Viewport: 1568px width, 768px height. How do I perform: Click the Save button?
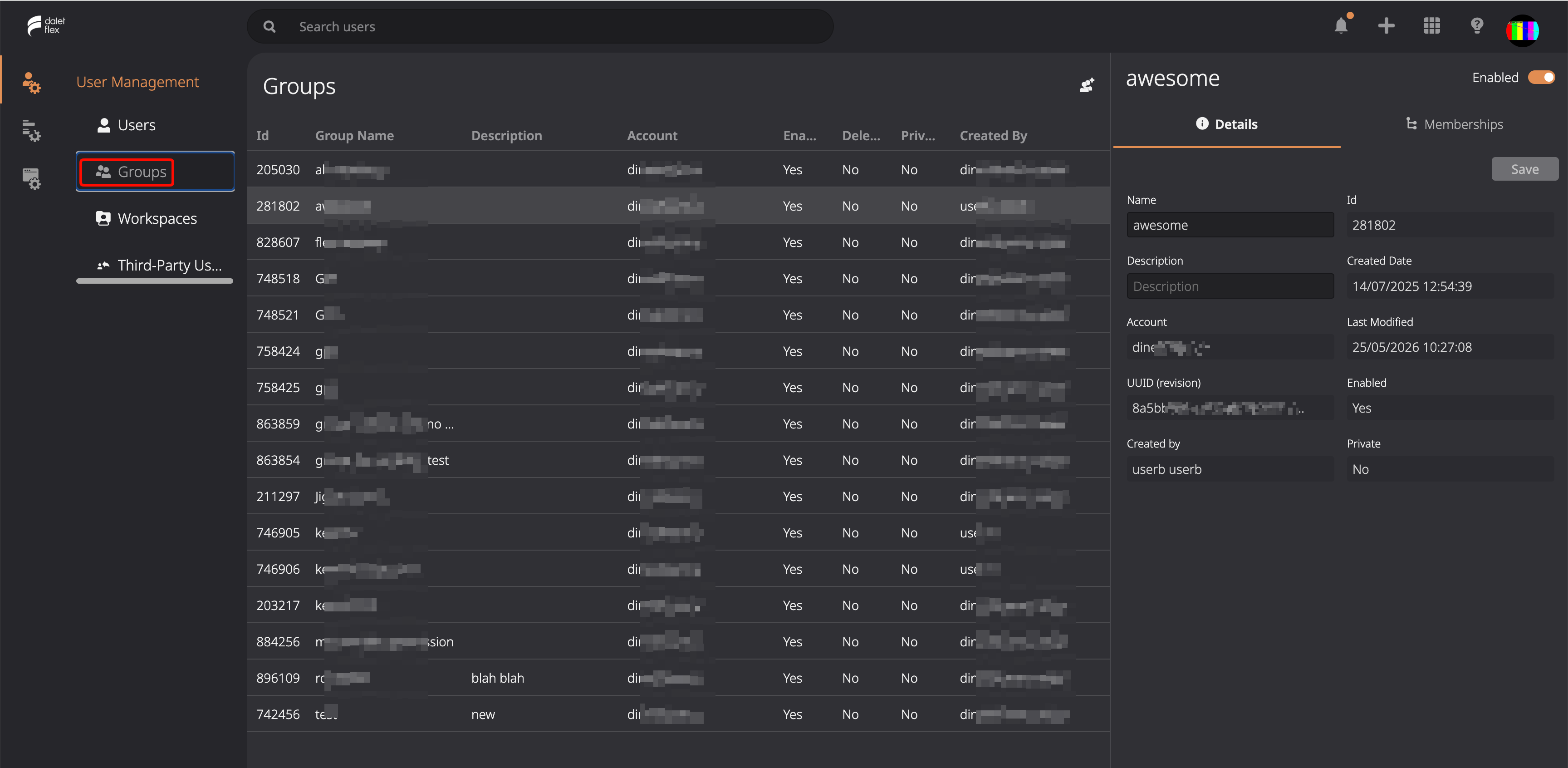tap(1524, 169)
